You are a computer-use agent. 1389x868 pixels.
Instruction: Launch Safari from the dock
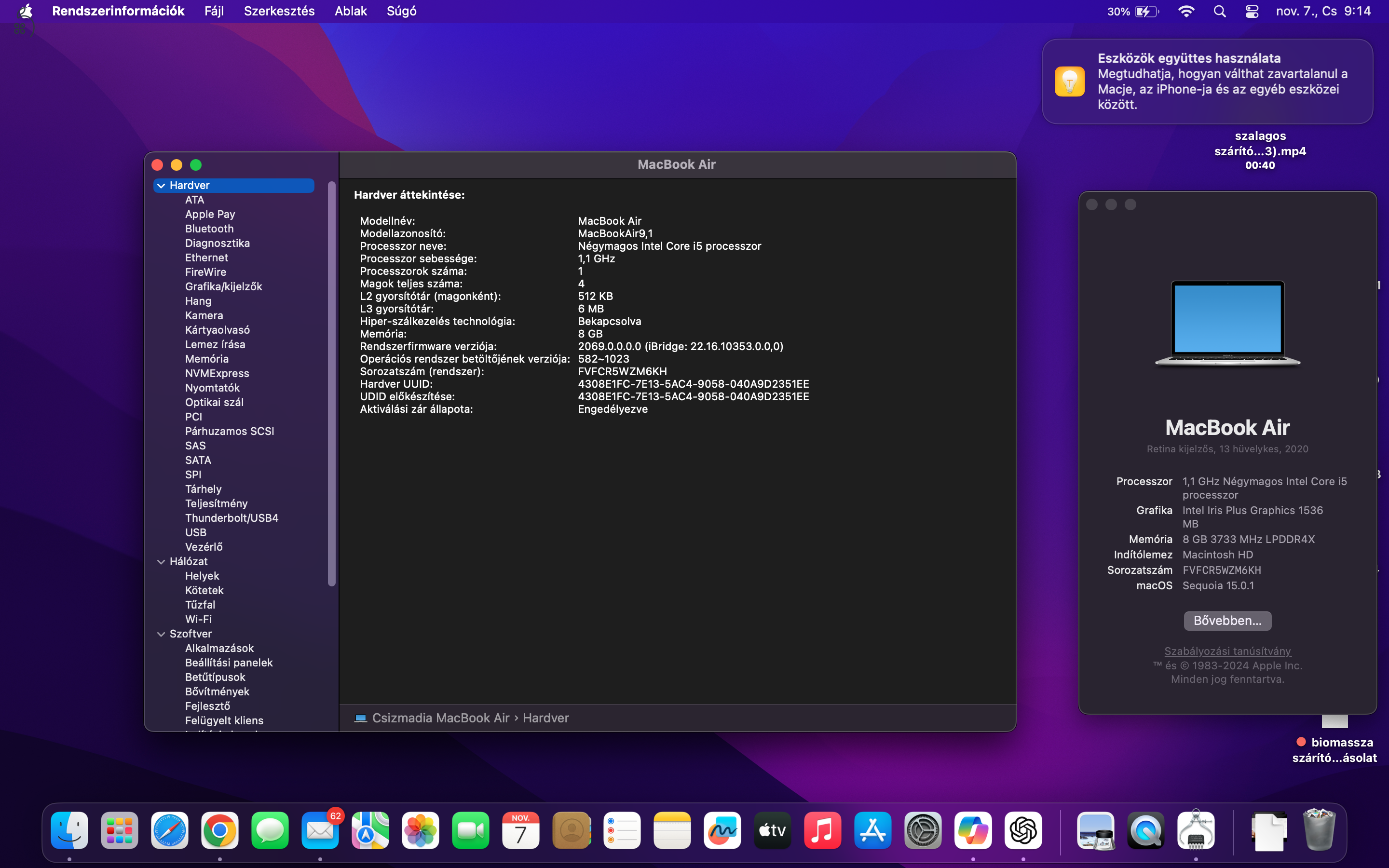coord(170,830)
